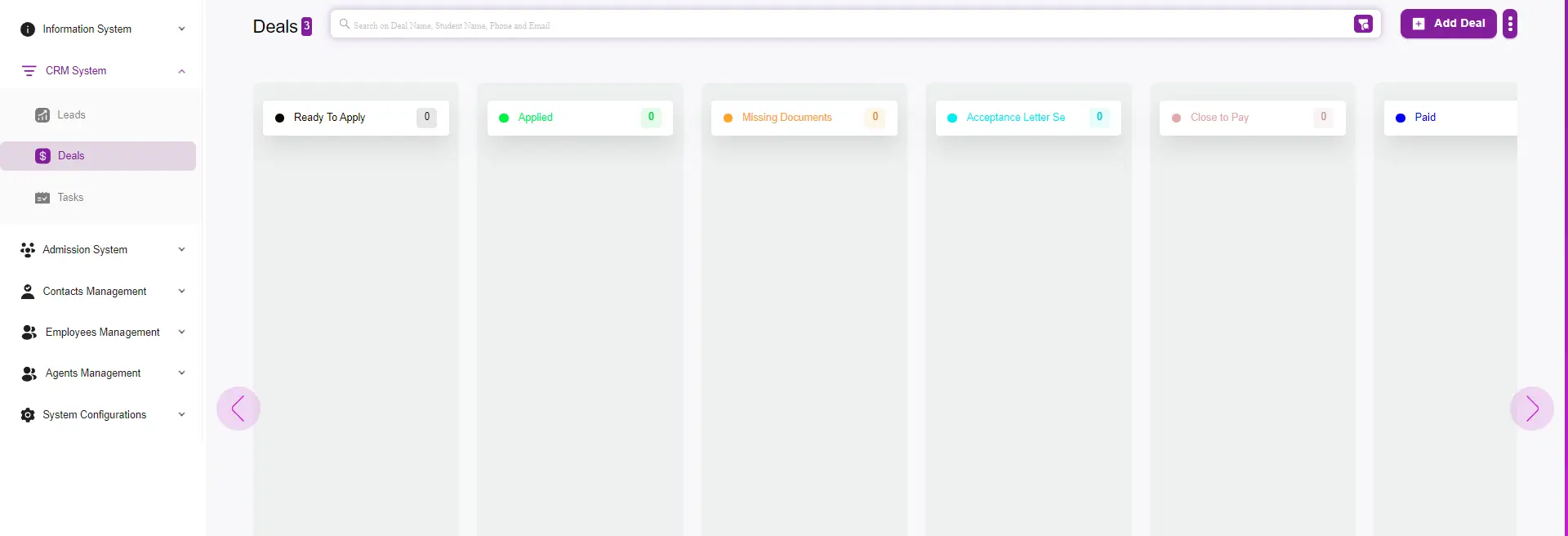Click the right arrow to scroll stages
The image size is (1568, 536).
click(1531, 409)
